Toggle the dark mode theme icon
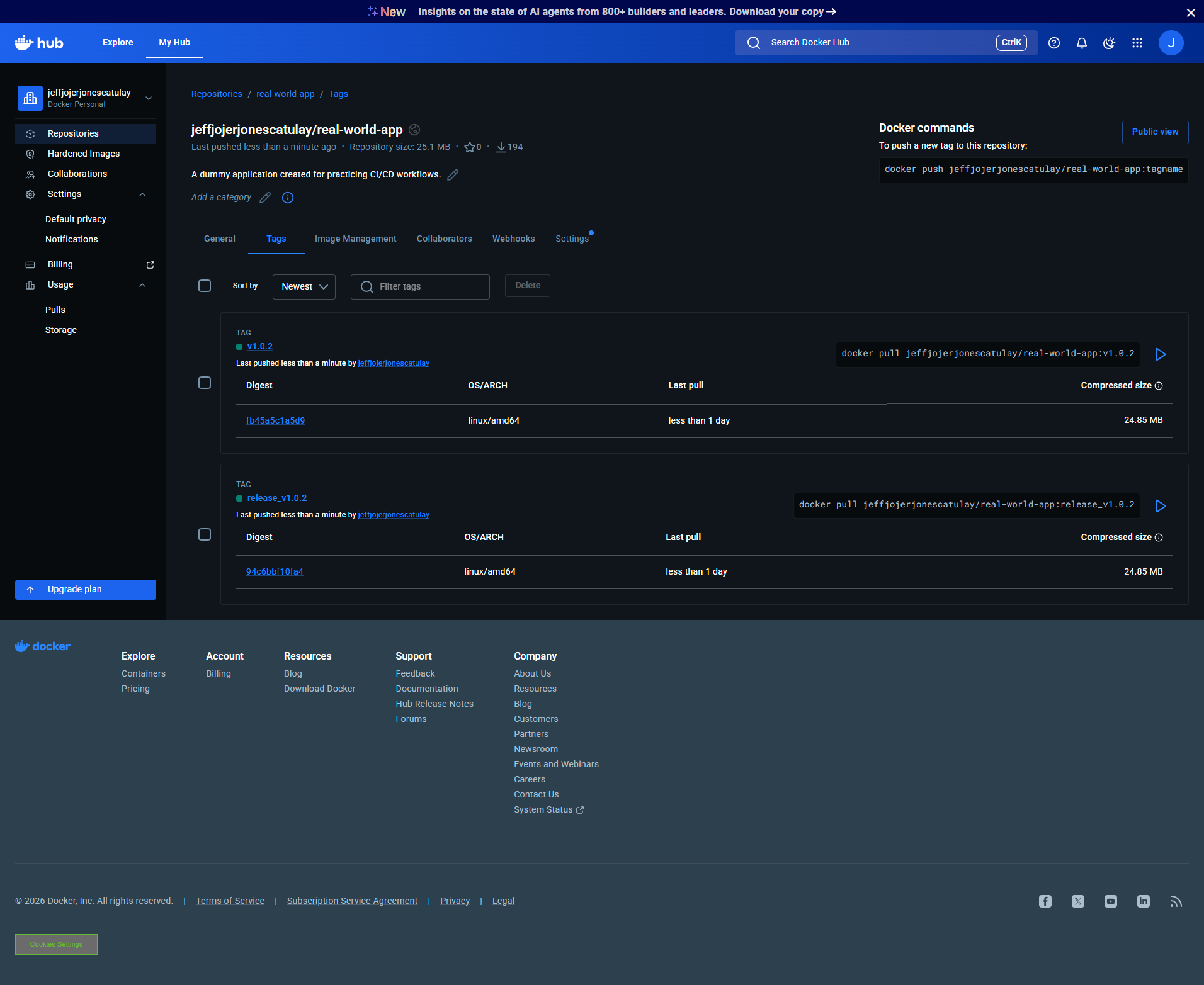Screen dimensions: 1204x985 pos(1110,43)
